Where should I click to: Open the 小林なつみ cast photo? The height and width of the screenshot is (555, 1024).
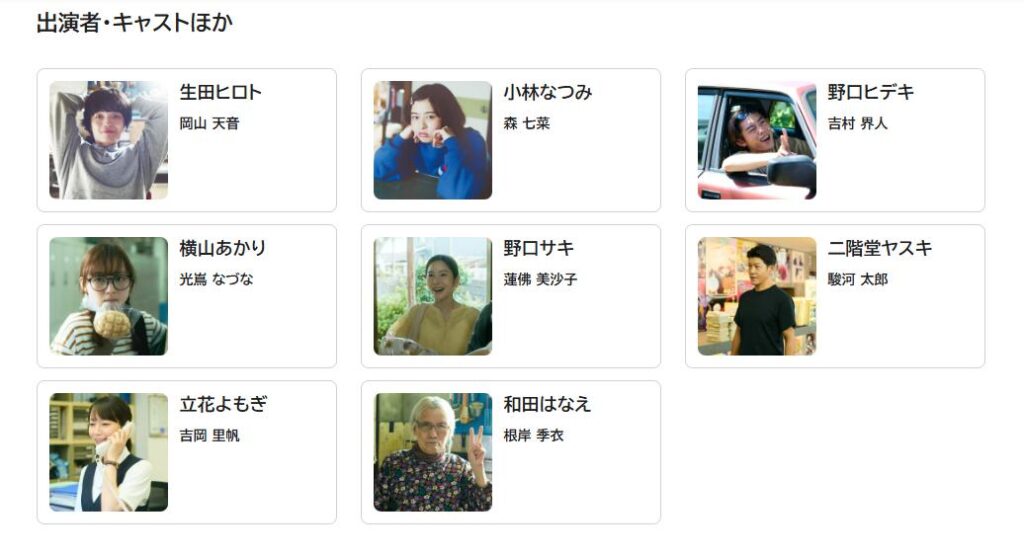pyautogui.click(x=432, y=140)
